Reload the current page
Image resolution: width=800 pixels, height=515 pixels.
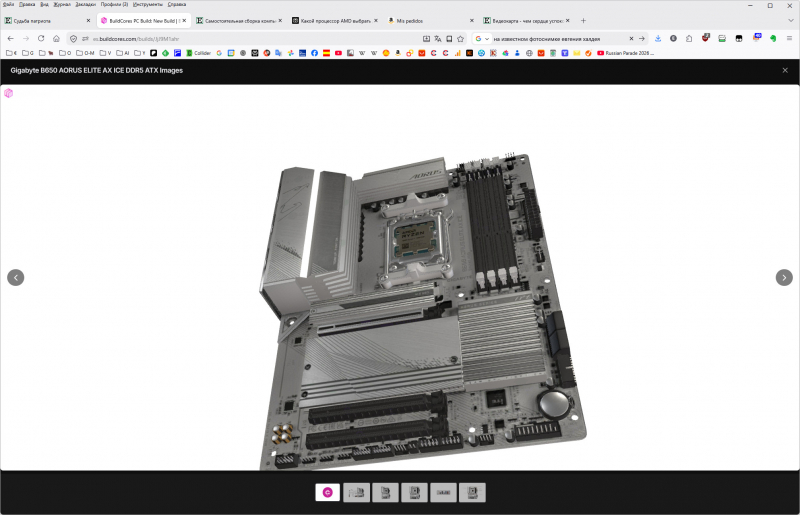[x=41, y=39]
